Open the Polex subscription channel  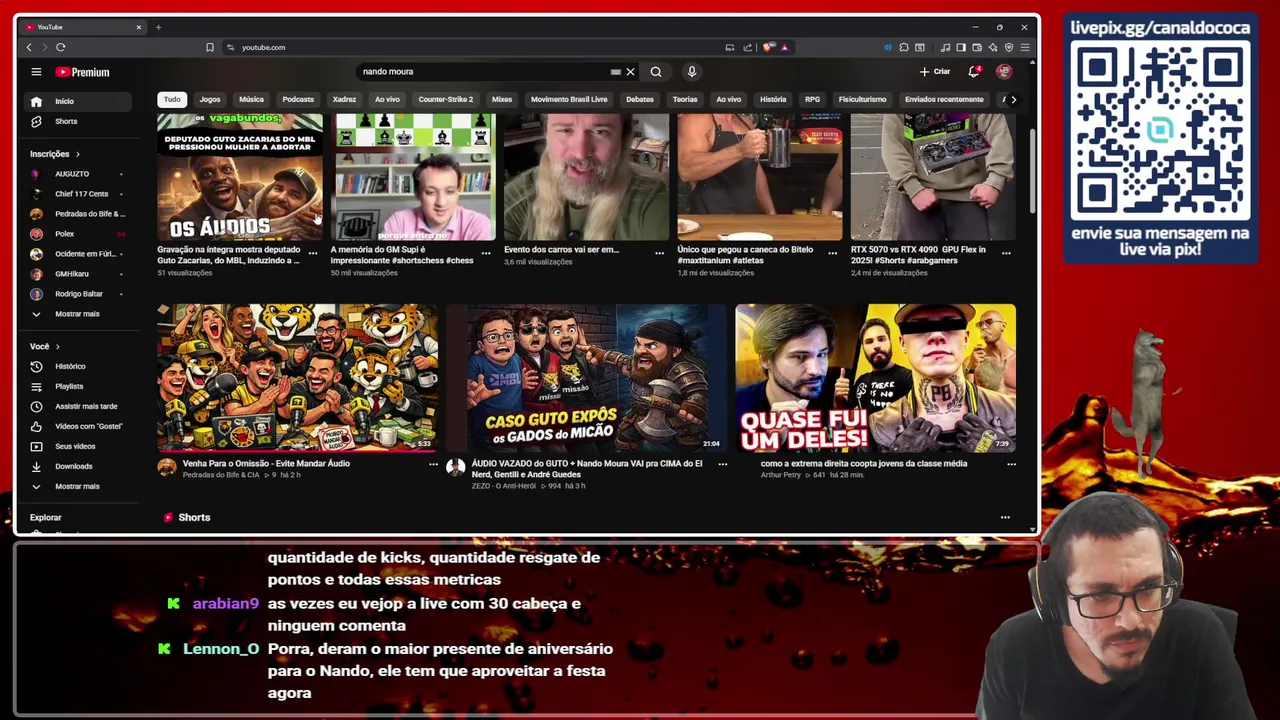pos(78,234)
